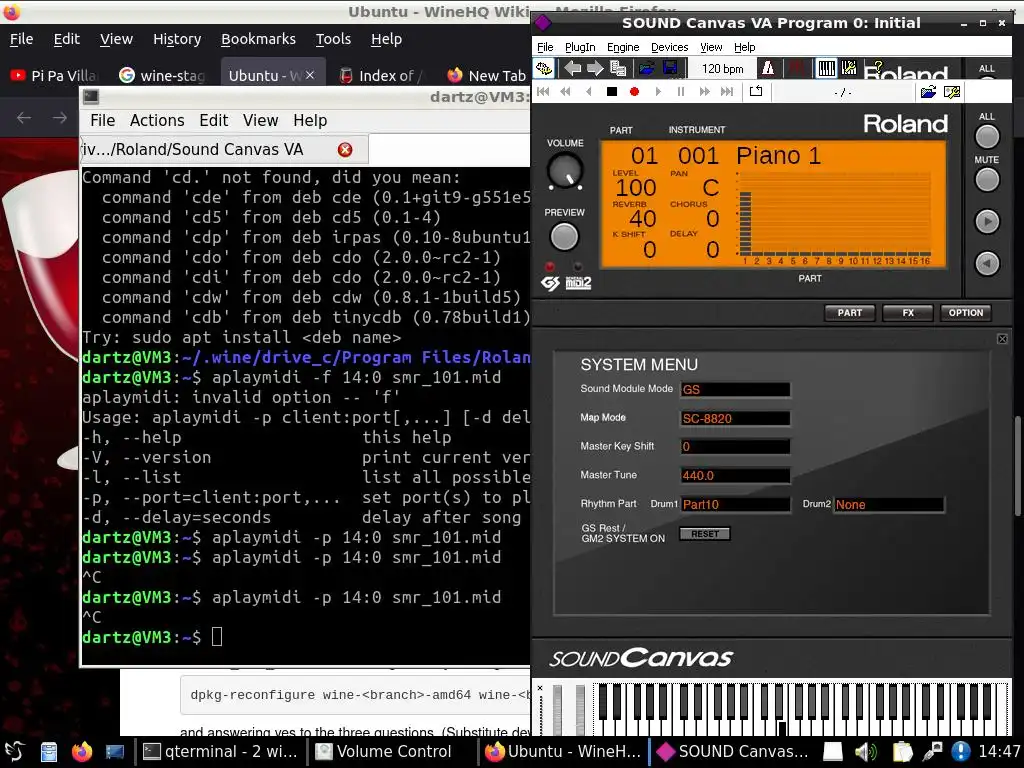Image resolution: width=1024 pixels, height=768 pixels.
Task: Pause playback with the pause button
Action: (x=680, y=92)
